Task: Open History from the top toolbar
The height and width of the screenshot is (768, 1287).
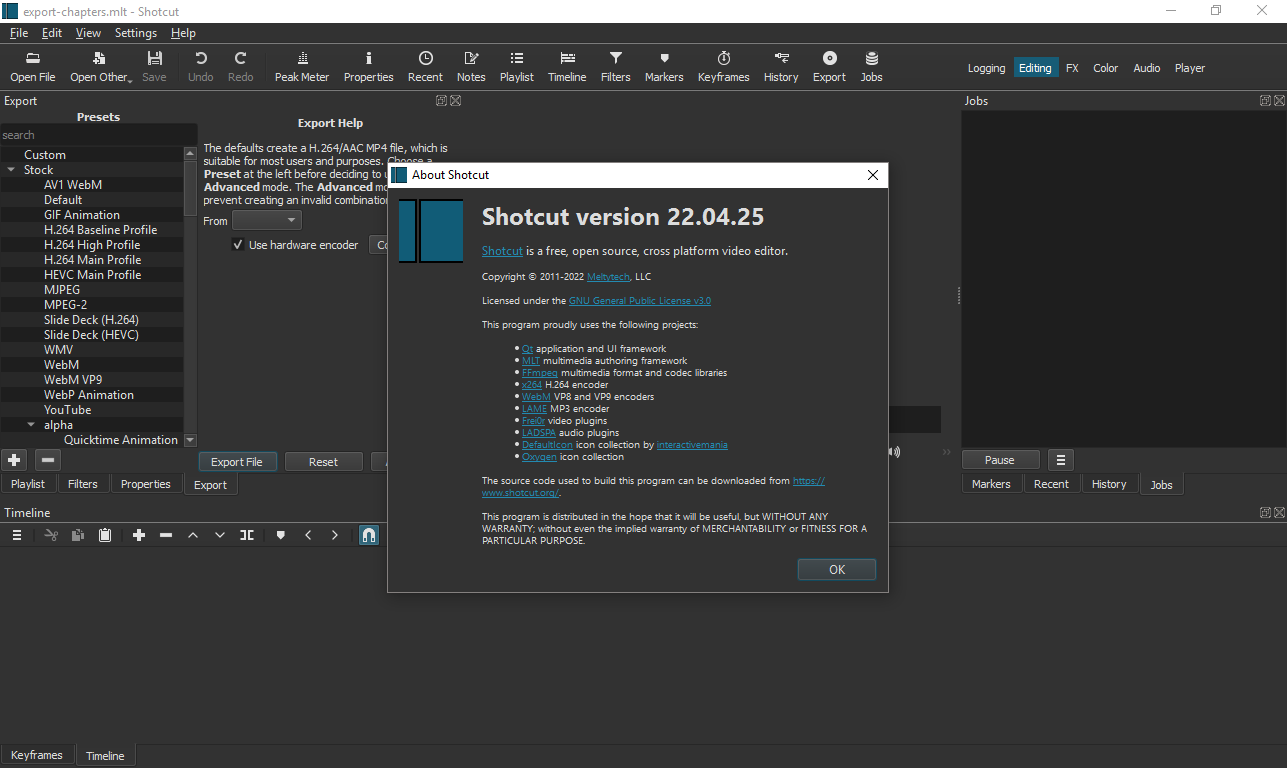Action: pyautogui.click(x=781, y=66)
